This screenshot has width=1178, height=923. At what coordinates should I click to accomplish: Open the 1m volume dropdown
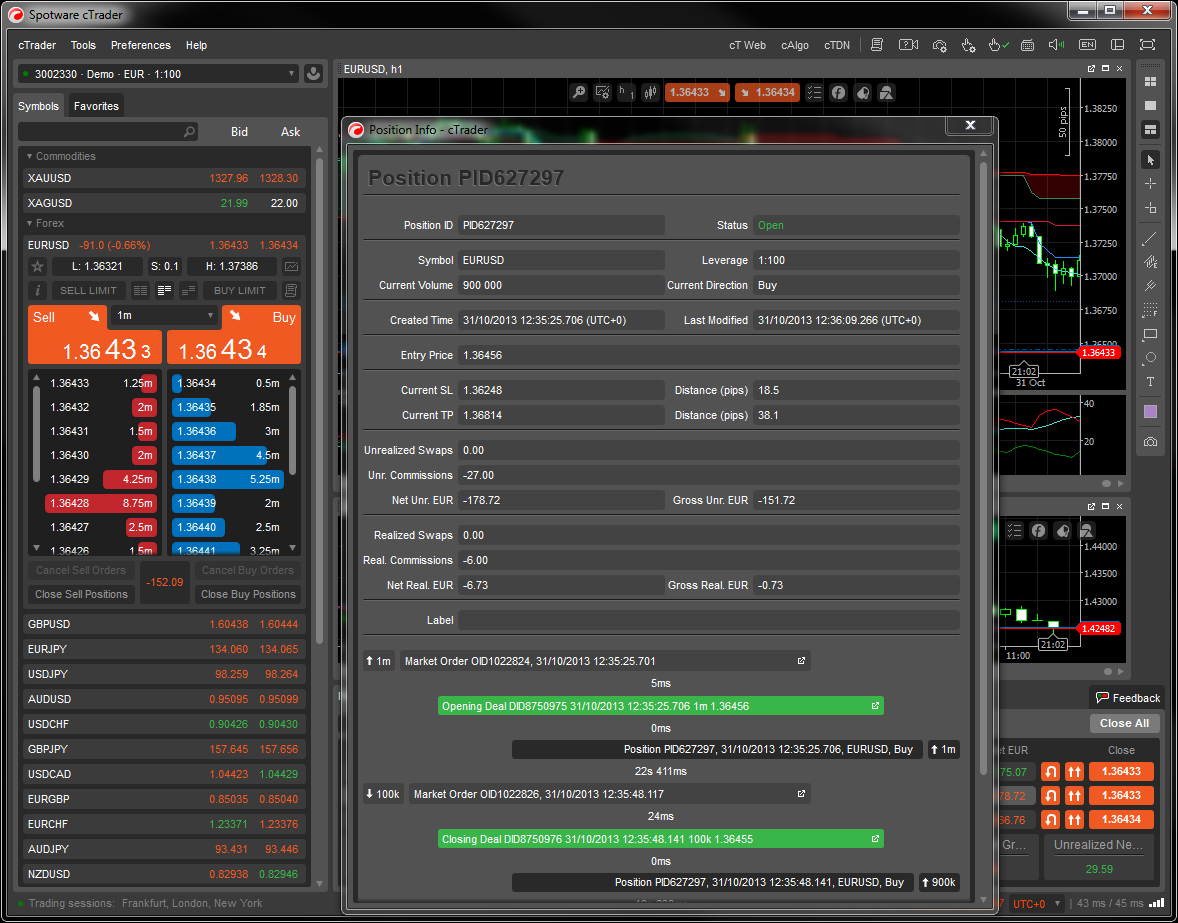click(x=164, y=316)
